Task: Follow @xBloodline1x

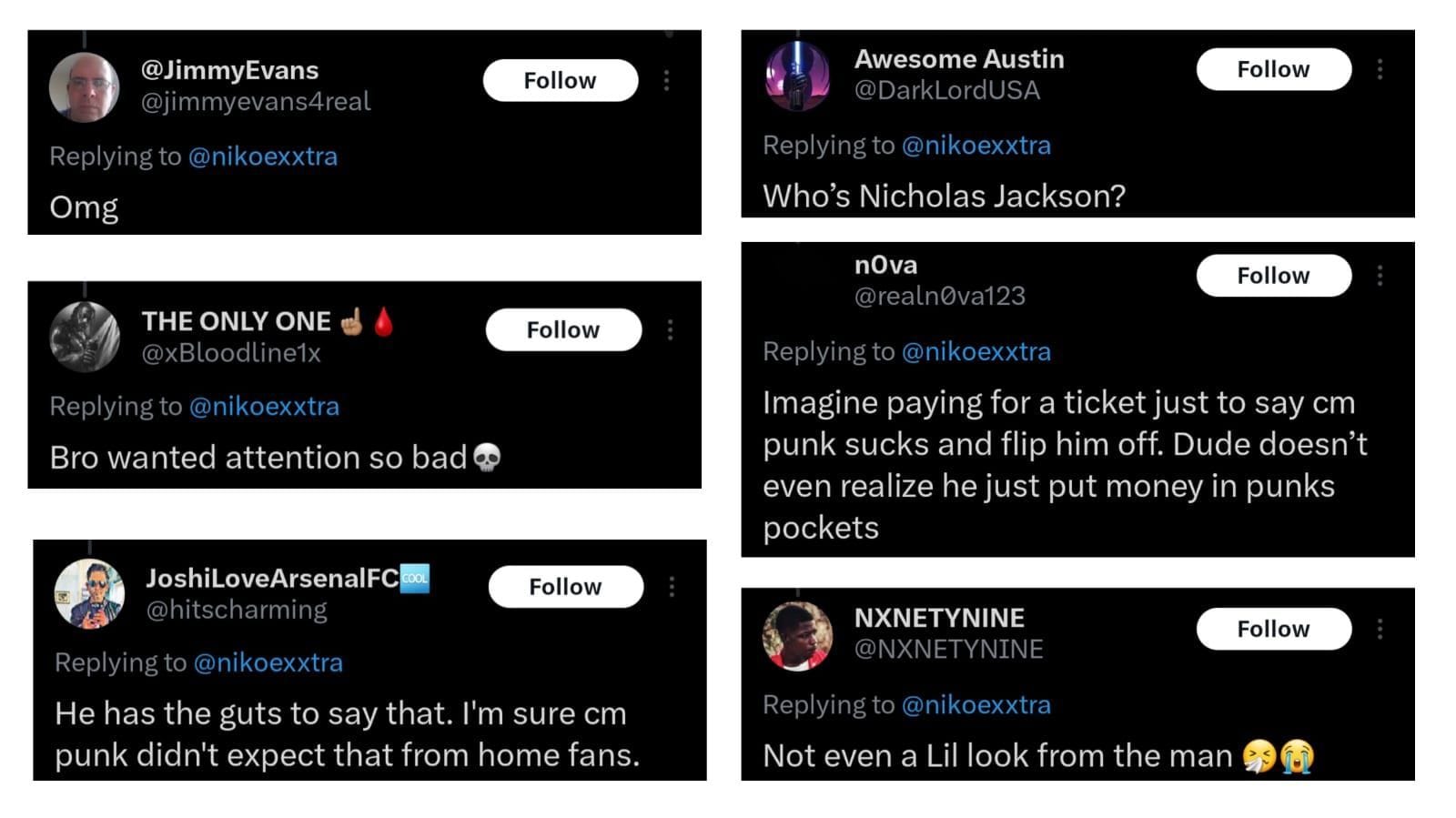Action: [562, 330]
